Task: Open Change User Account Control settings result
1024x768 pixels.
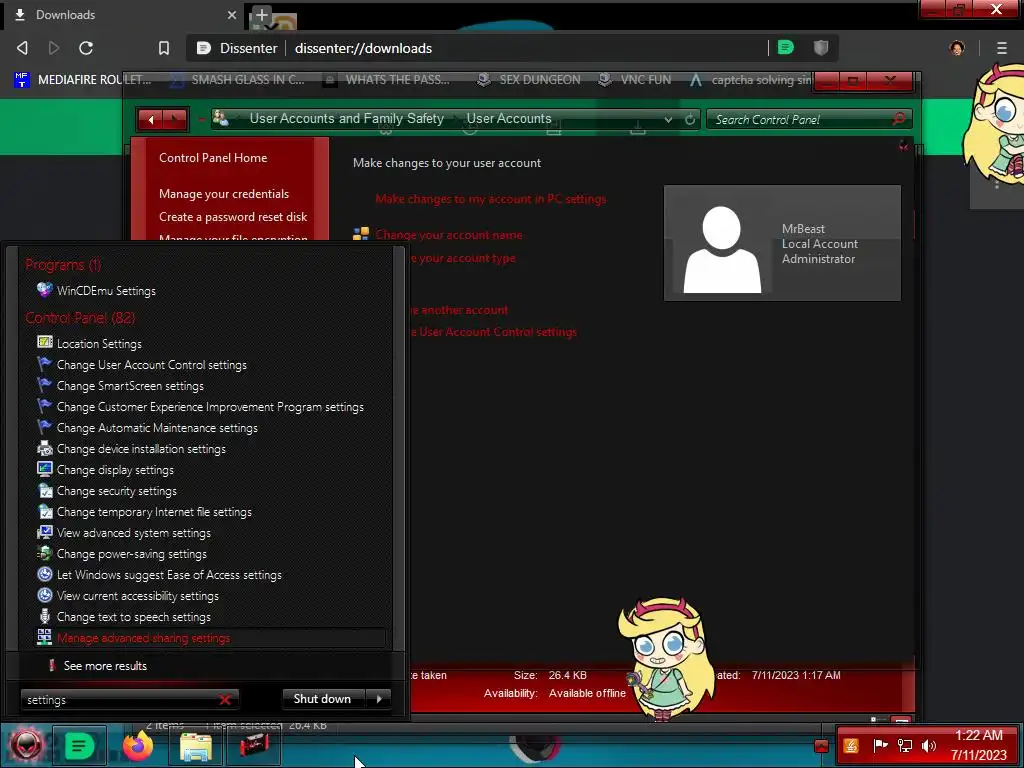Action: (x=142, y=365)
